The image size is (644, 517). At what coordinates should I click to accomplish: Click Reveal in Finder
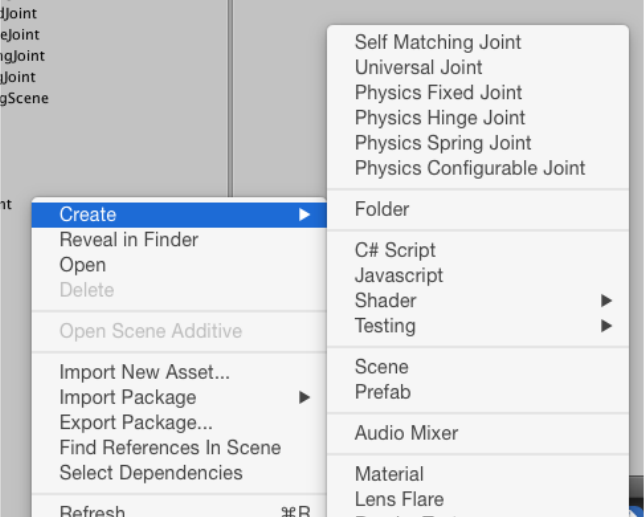[x=128, y=240]
